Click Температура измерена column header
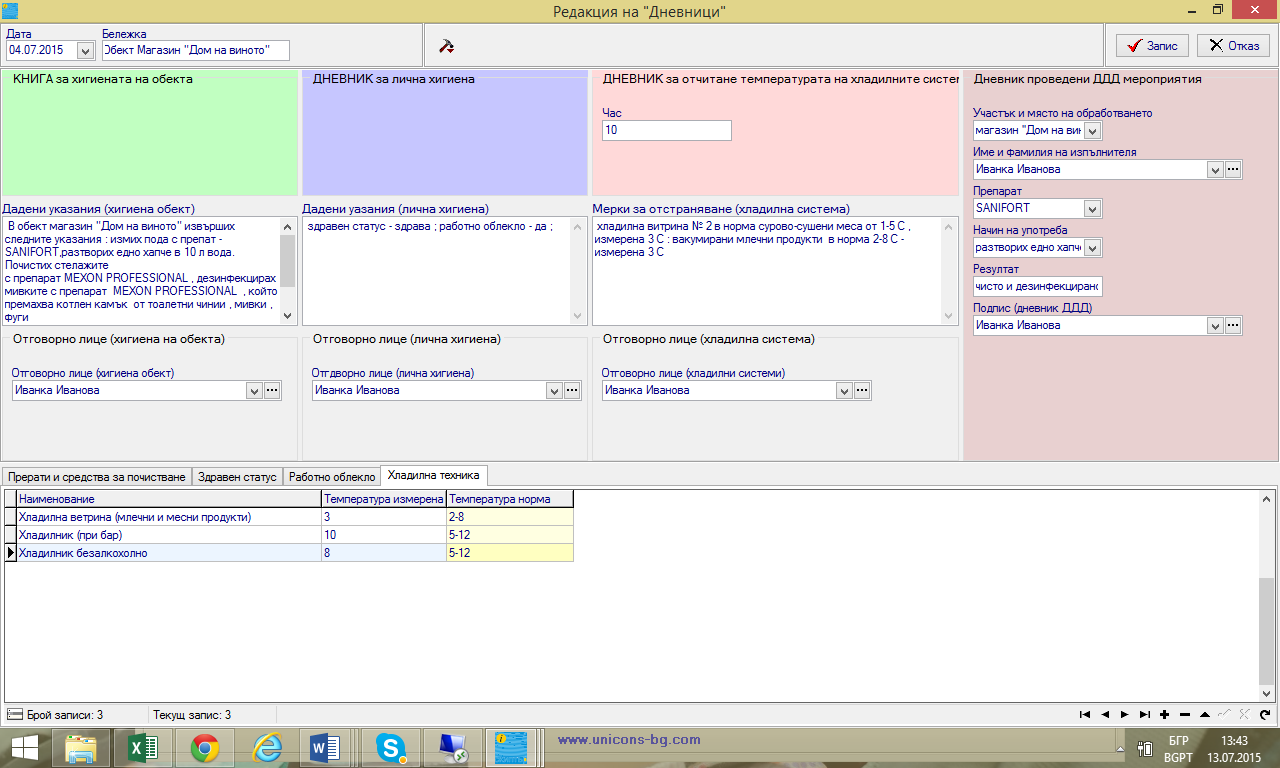Screen dimensions: 1280x768 383,499
